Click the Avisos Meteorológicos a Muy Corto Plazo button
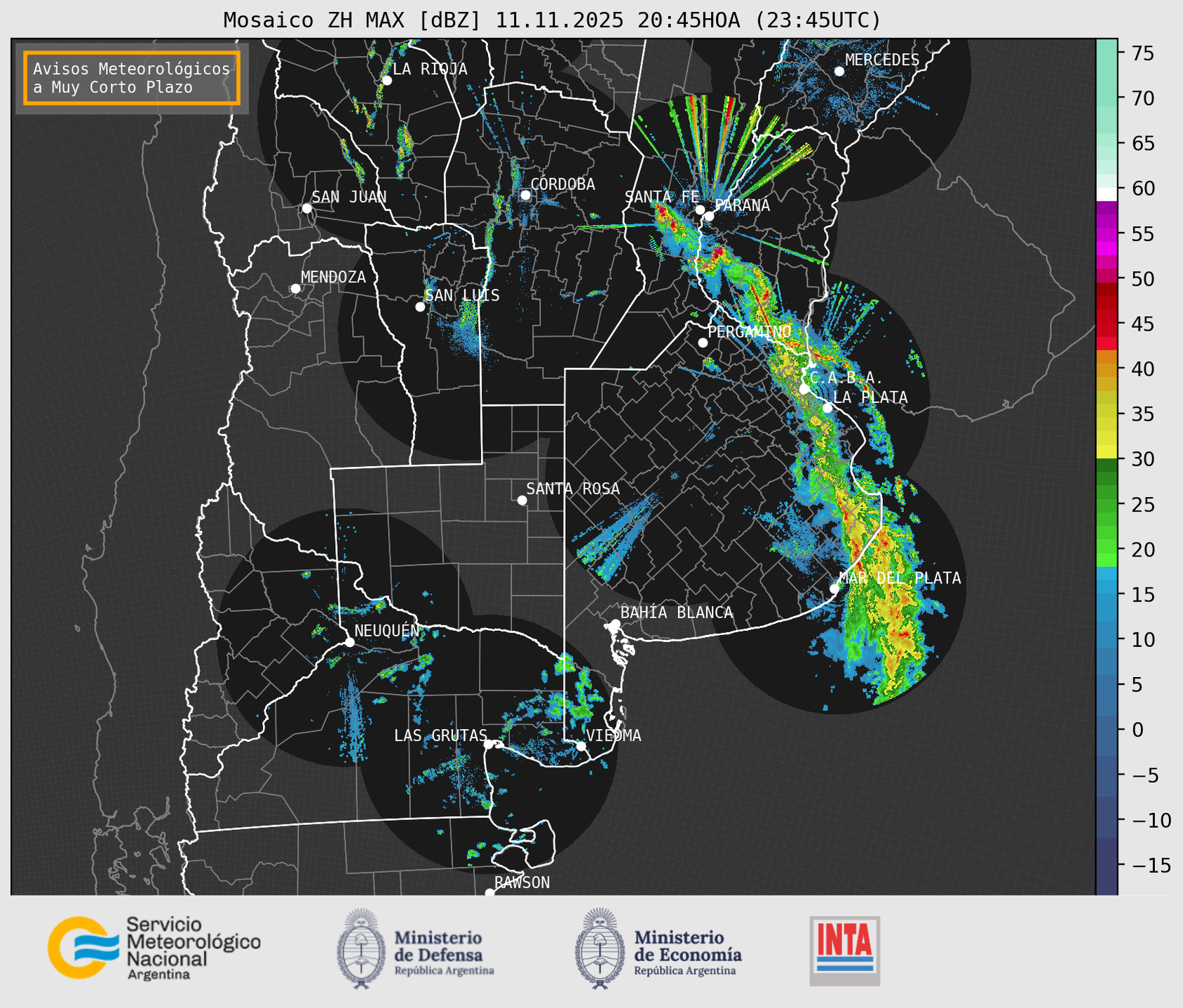 (132, 78)
